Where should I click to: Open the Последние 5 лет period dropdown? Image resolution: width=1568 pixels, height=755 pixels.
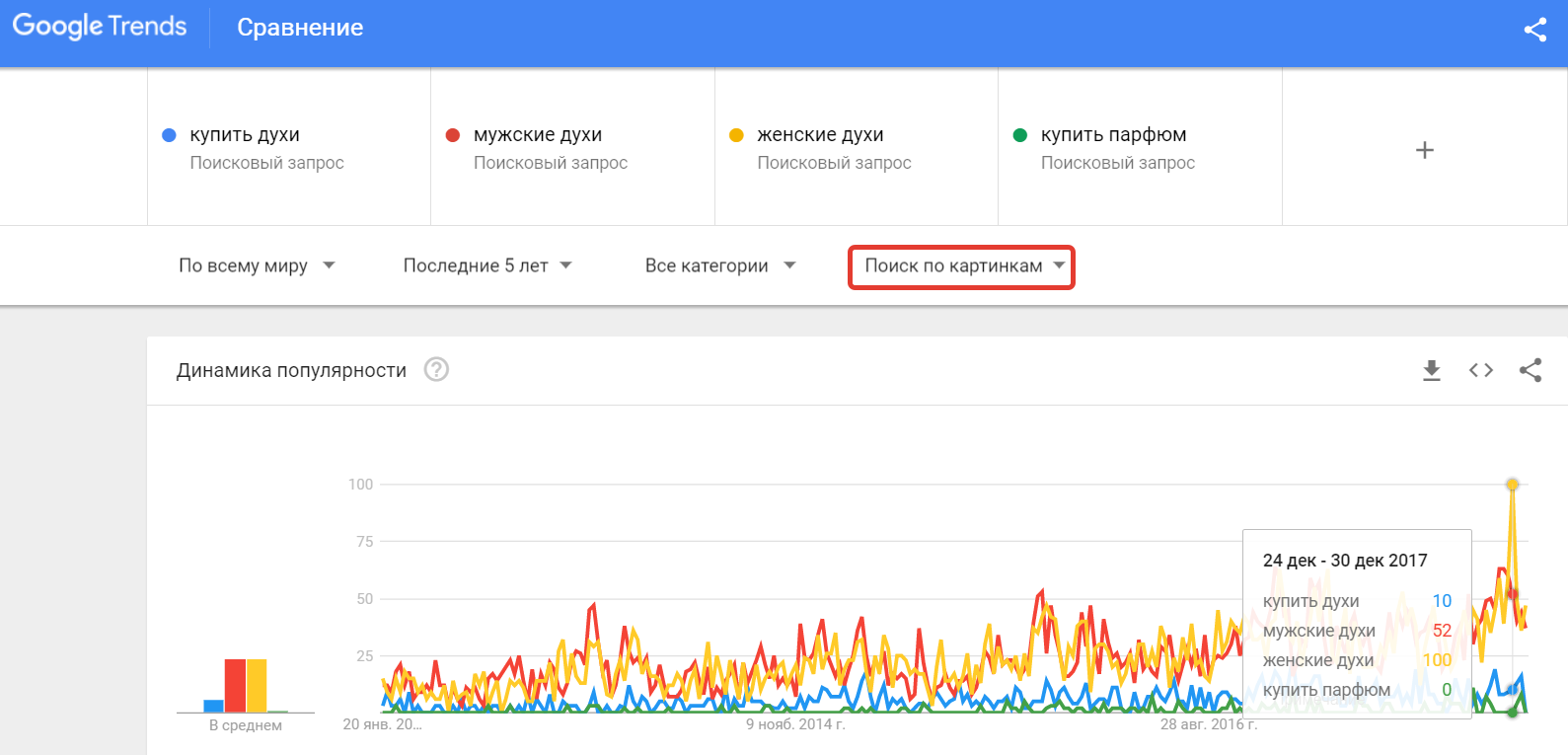click(487, 265)
